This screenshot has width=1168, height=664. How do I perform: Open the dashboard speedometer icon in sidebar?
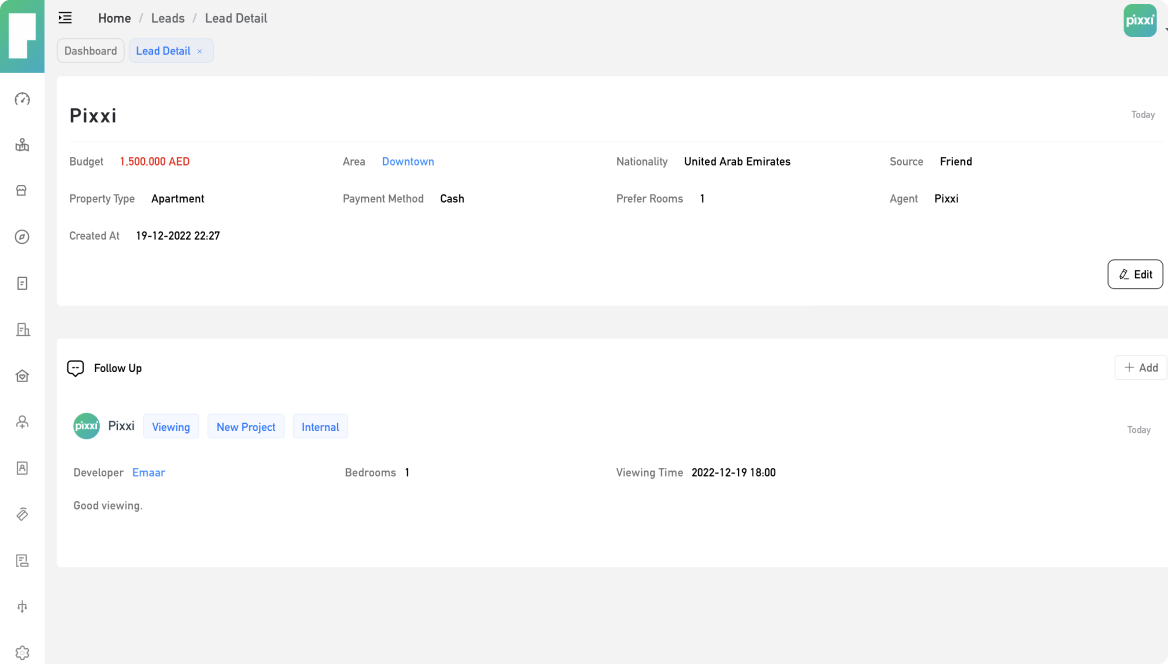tap(22, 99)
